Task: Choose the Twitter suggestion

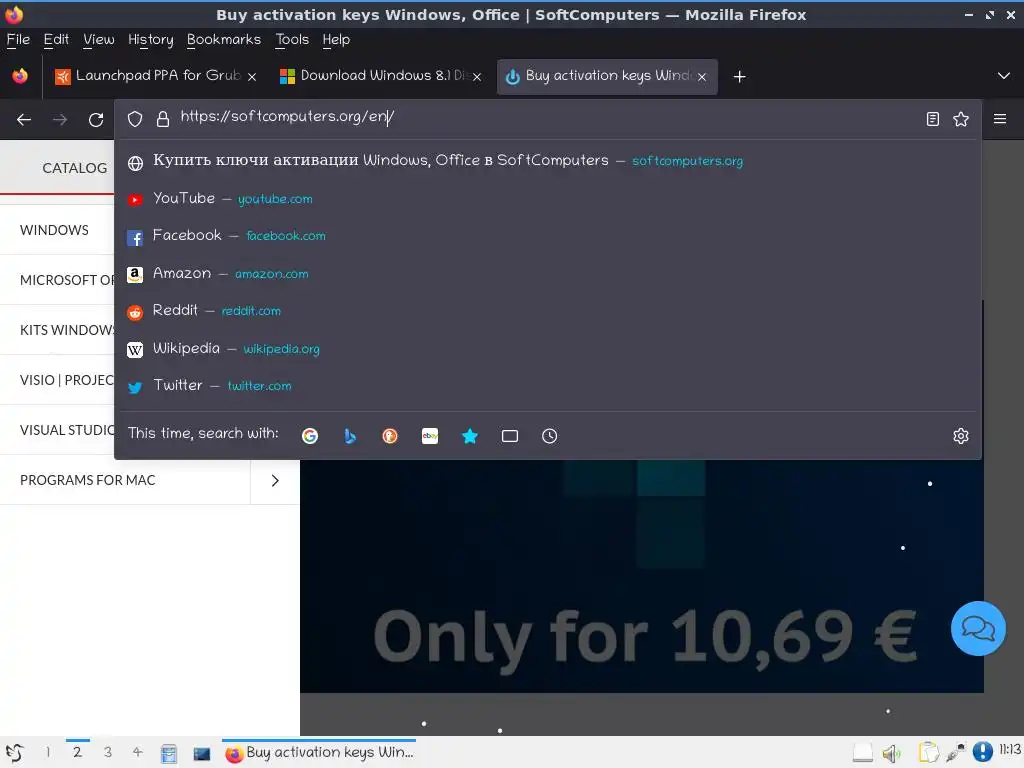Action: pyautogui.click(x=548, y=386)
